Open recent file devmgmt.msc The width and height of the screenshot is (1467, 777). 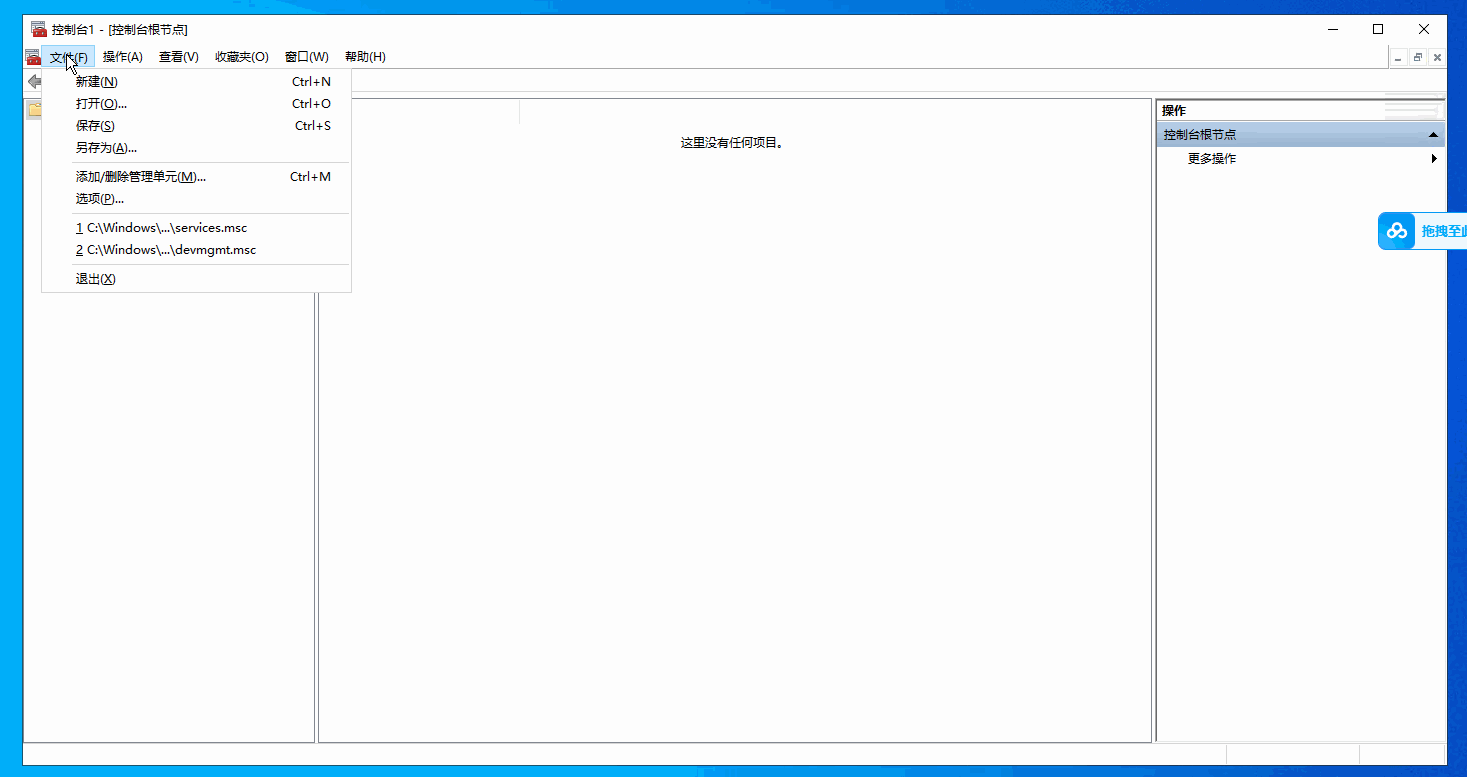(x=196, y=250)
